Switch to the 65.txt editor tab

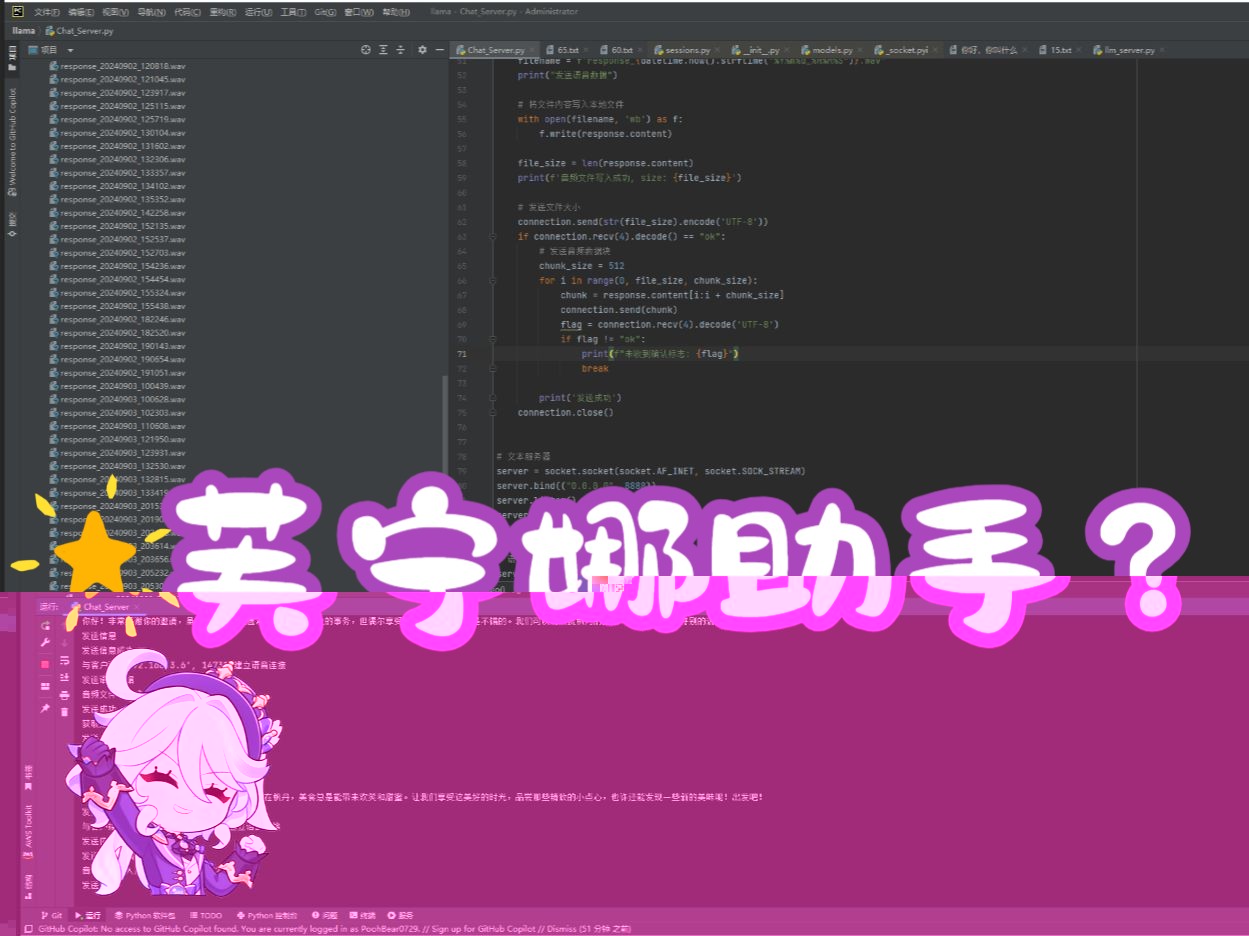click(568, 49)
